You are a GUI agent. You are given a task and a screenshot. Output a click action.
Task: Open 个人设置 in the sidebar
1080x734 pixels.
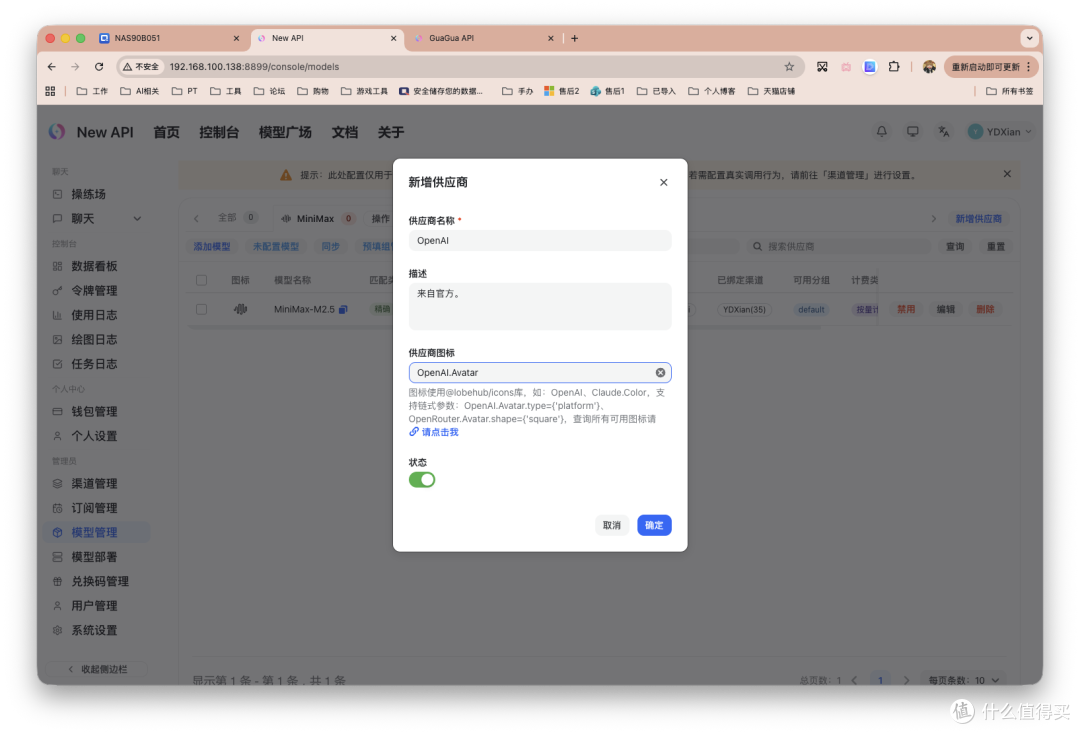(x=94, y=436)
